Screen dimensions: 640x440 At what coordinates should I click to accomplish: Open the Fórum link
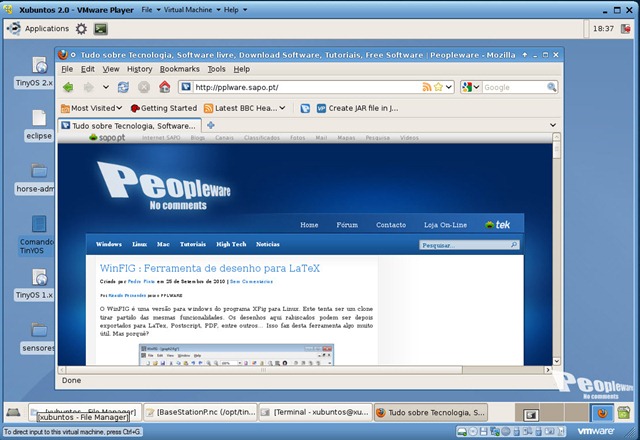coord(347,225)
